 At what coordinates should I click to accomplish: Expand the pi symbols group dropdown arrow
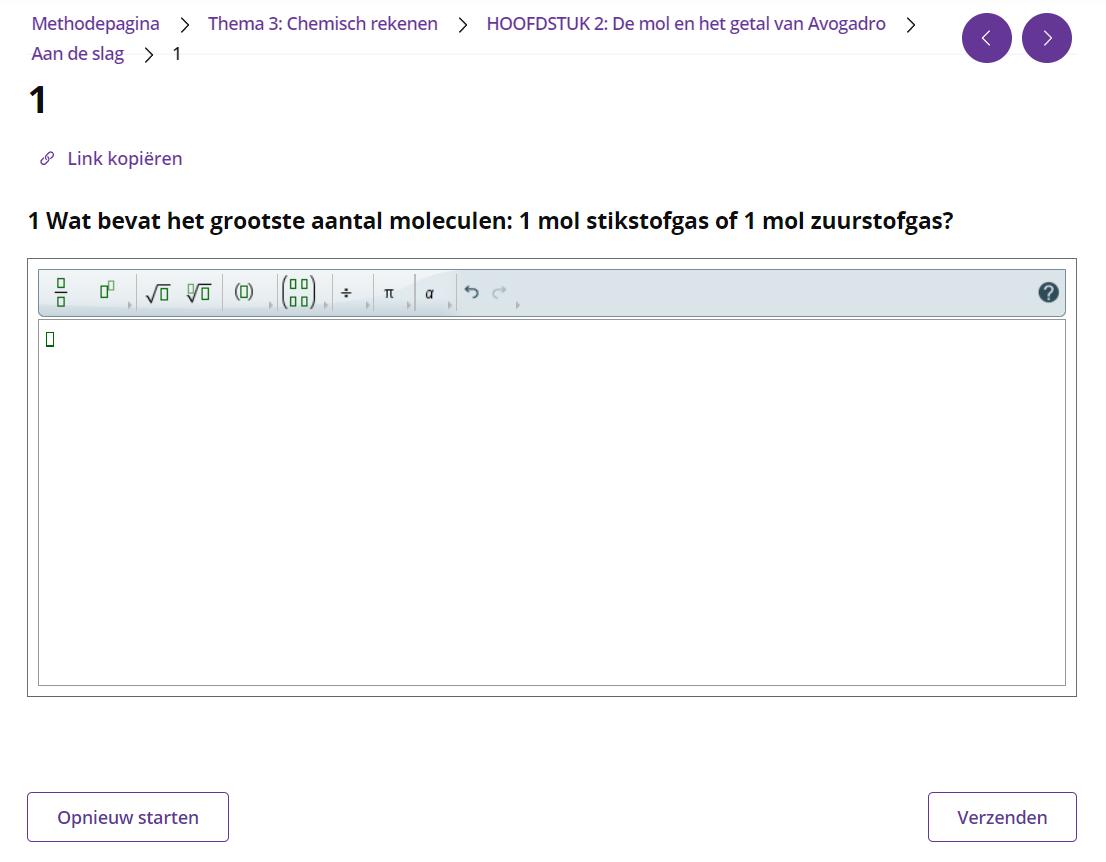tap(408, 305)
